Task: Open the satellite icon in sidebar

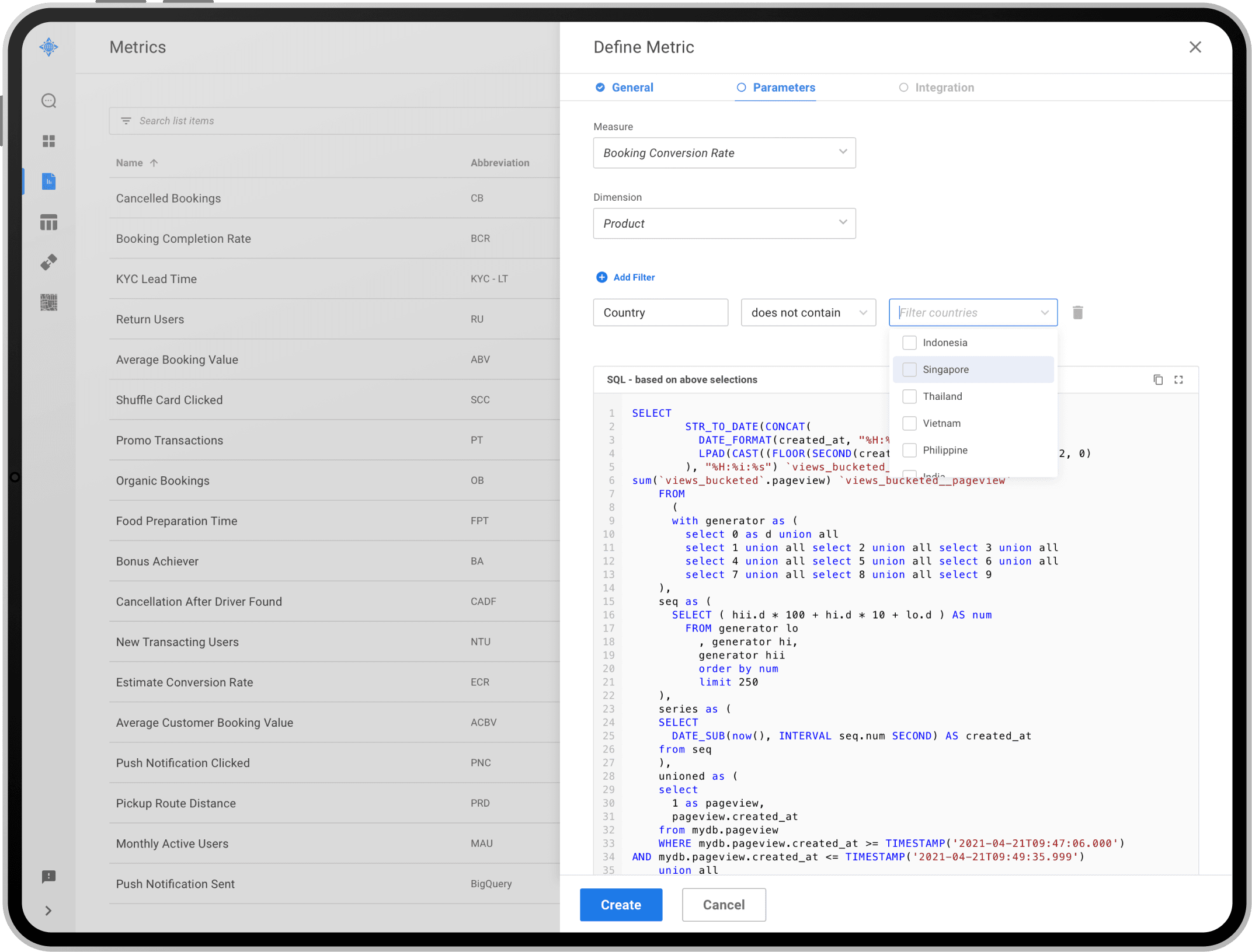Action: [49, 262]
